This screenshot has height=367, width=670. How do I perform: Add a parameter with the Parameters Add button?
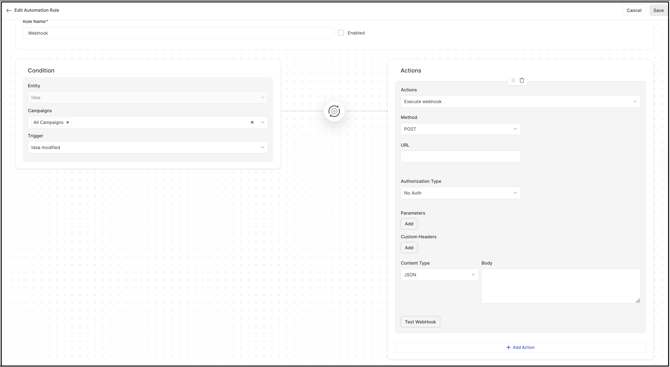coord(409,224)
